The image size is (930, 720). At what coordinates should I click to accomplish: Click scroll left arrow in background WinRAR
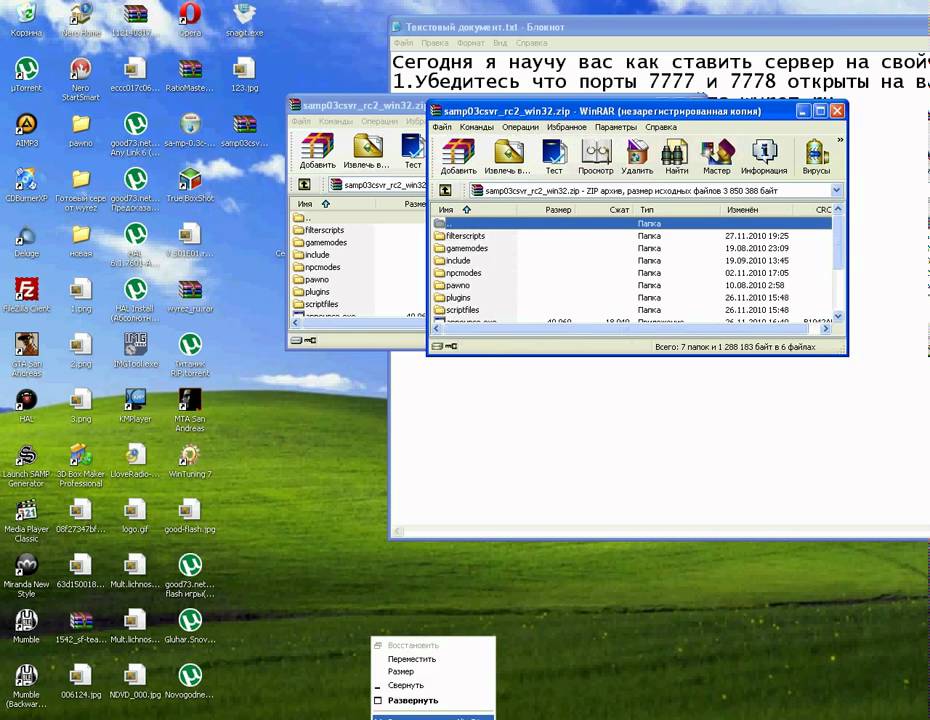pyautogui.click(x=297, y=323)
